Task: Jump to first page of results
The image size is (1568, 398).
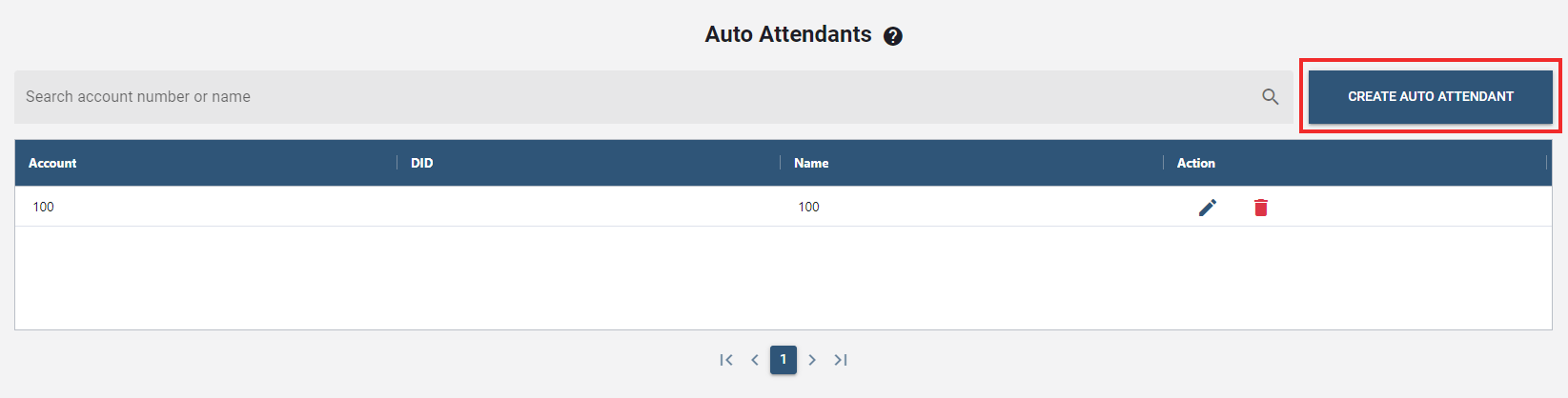Action: 726,360
